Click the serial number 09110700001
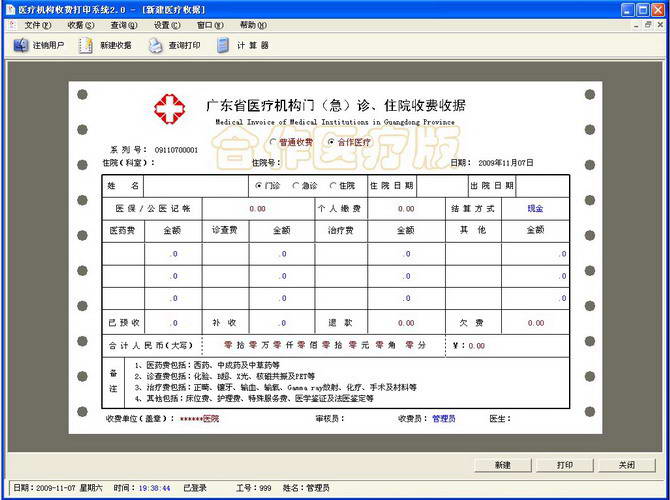This screenshot has width=670, height=500. tap(176, 150)
